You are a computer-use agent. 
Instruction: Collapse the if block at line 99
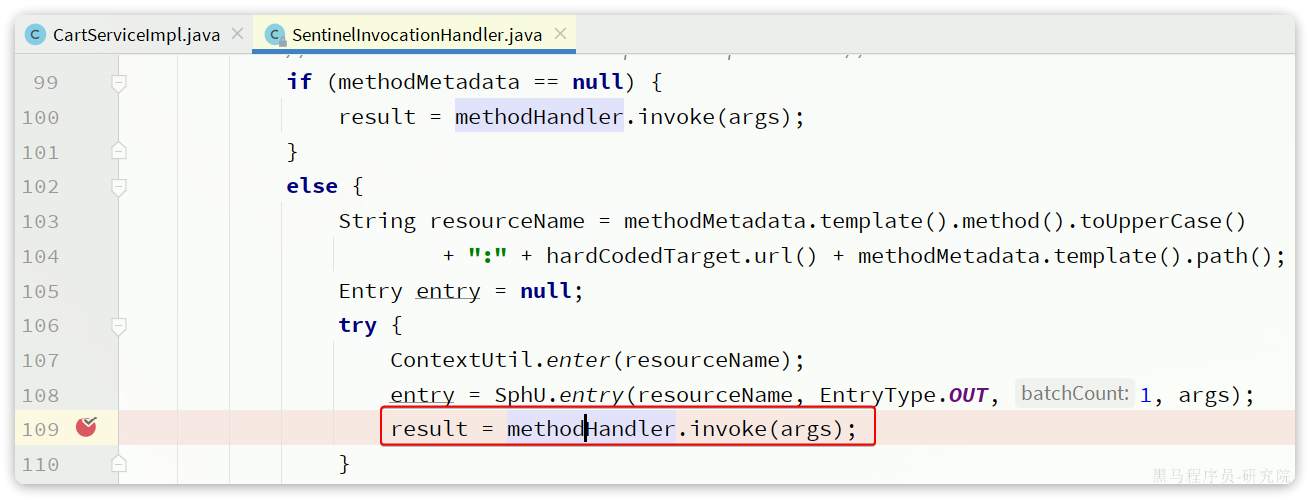tap(119, 83)
